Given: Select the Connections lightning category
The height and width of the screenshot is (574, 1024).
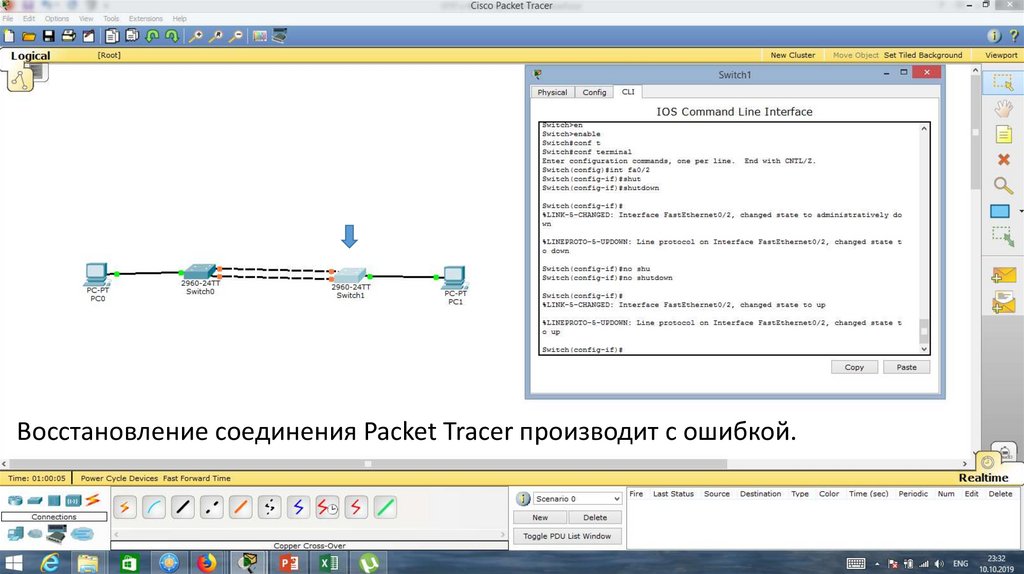Looking at the screenshot, I should point(93,500).
